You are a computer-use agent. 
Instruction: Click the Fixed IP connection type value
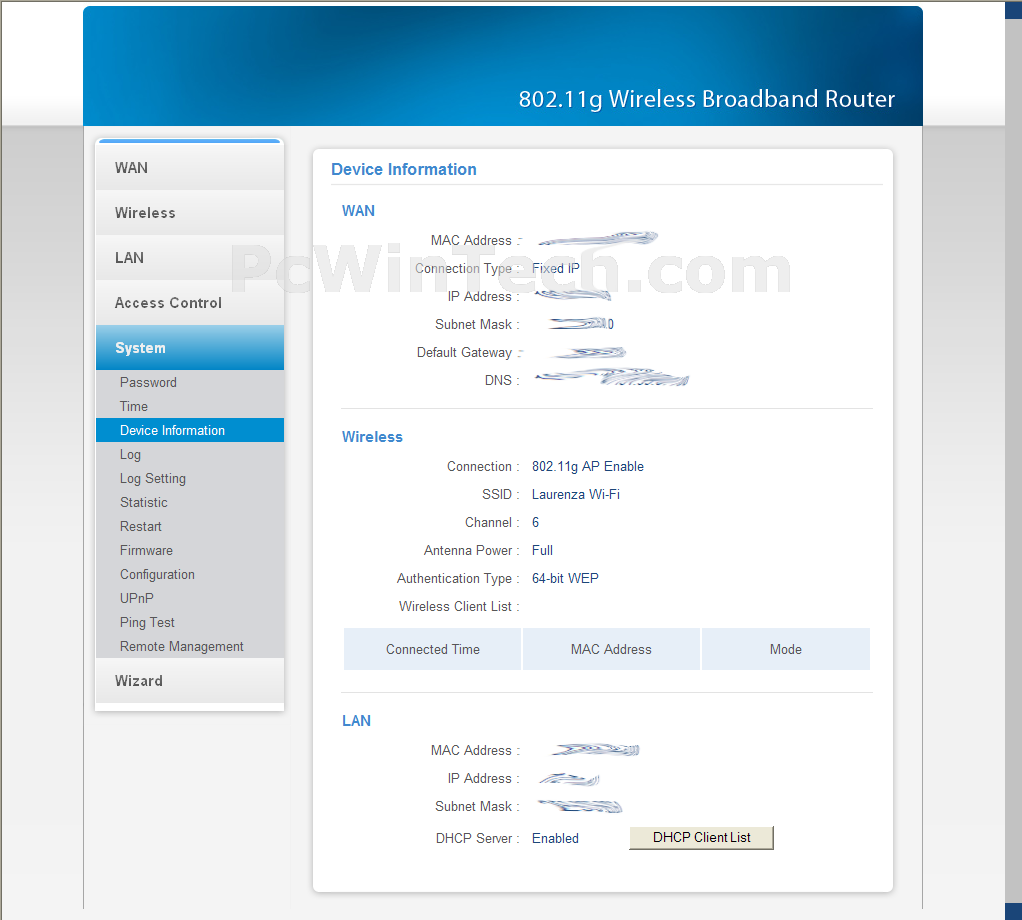click(555, 268)
